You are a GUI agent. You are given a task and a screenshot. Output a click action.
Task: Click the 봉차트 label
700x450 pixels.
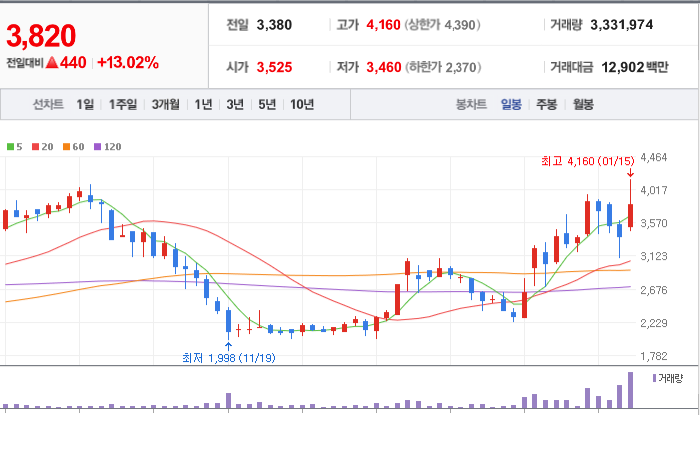click(471, 104)
